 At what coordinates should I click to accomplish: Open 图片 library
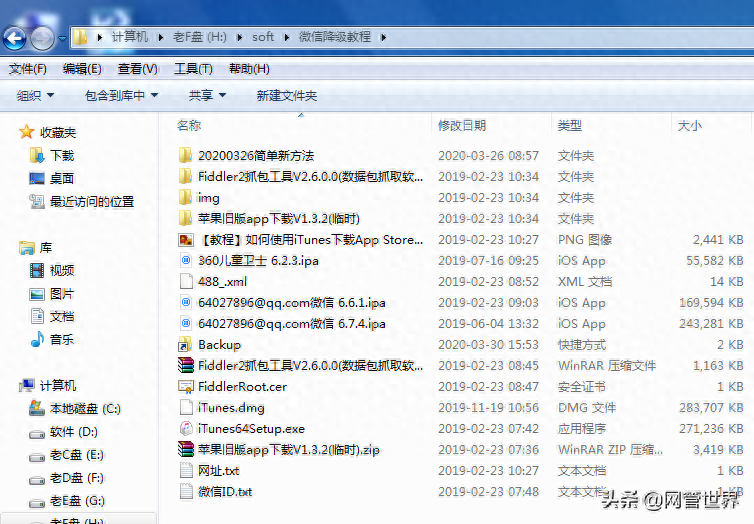[52, 293]
